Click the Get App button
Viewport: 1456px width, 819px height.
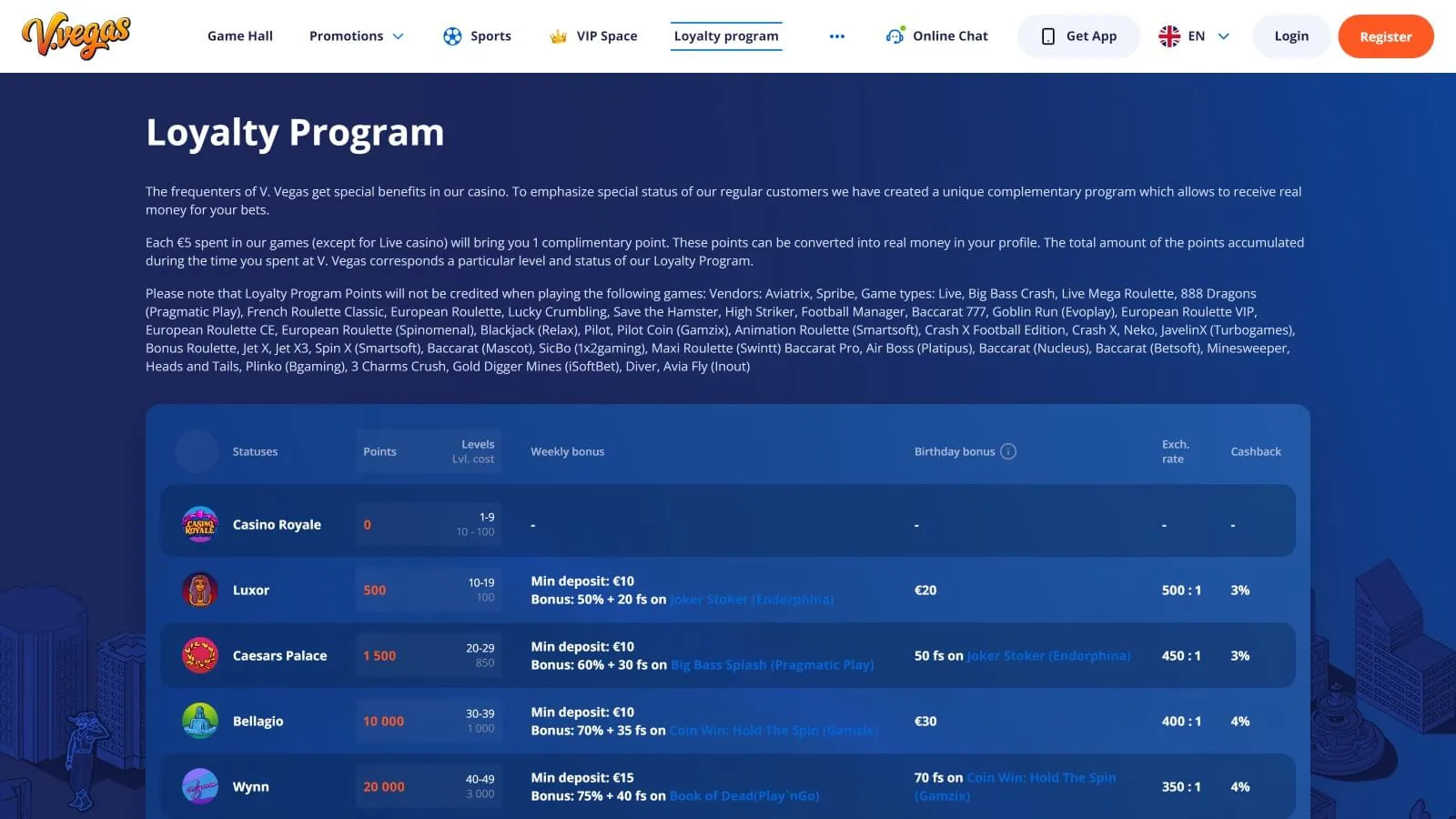[x=1078, y=36]
